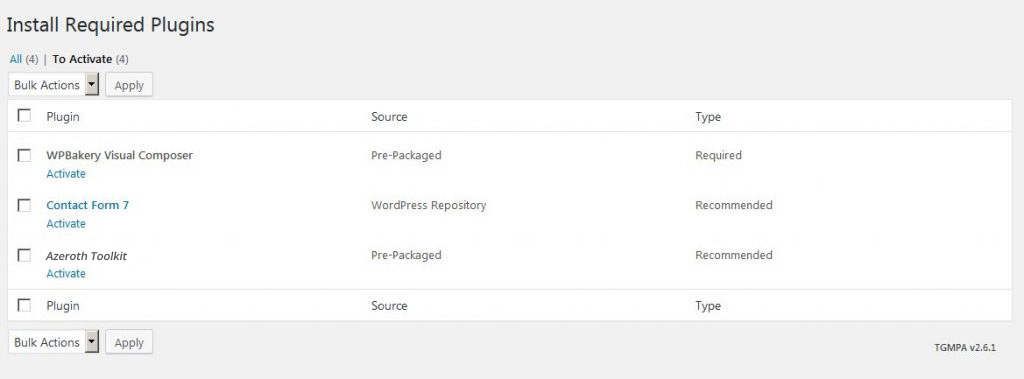Select the To Activate filter
This screenshot has height=379, width=1024.
[x=82, y=59]
